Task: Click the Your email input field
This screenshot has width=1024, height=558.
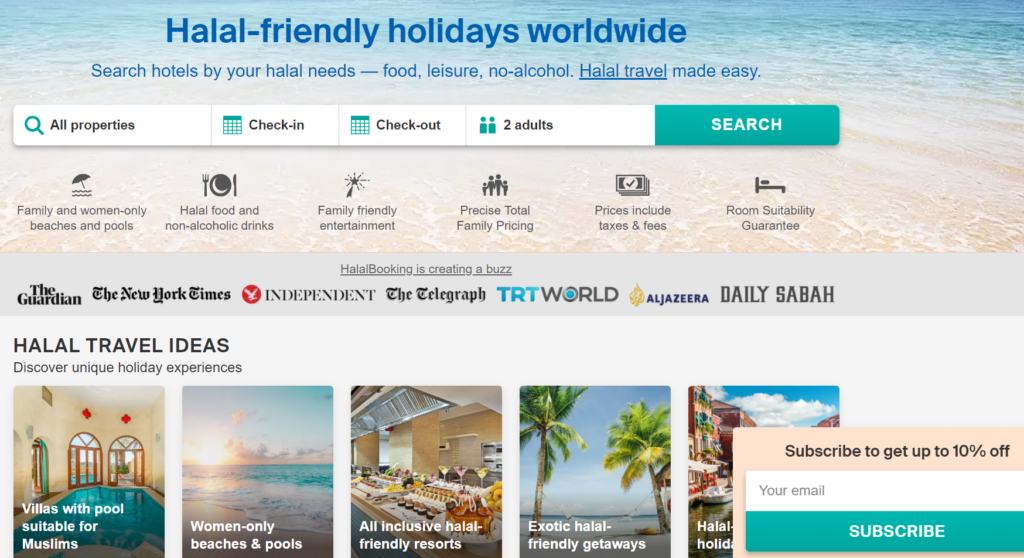Action: (885, 491)
